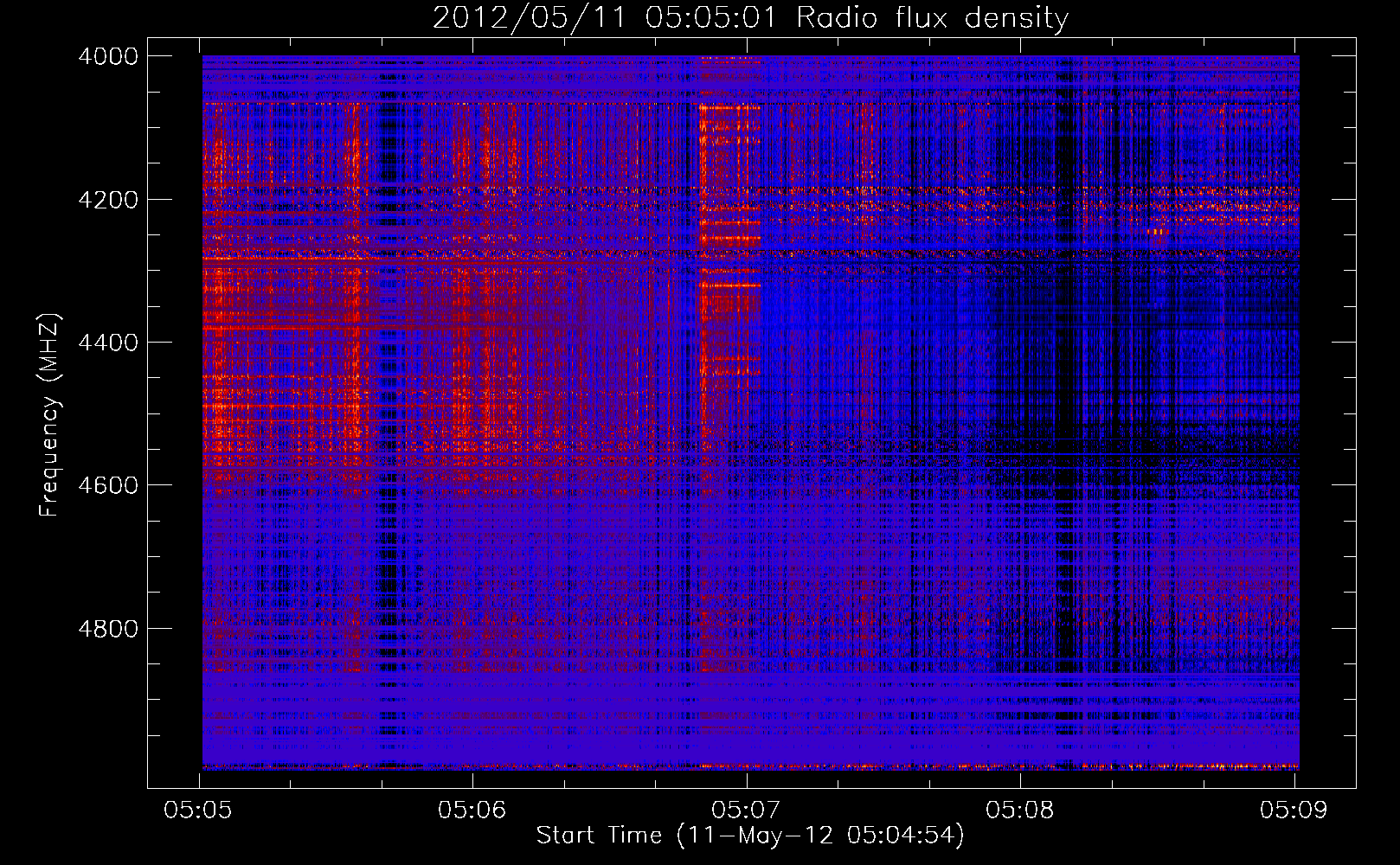Click the 05:05 time tick label

tap(197, 810)
